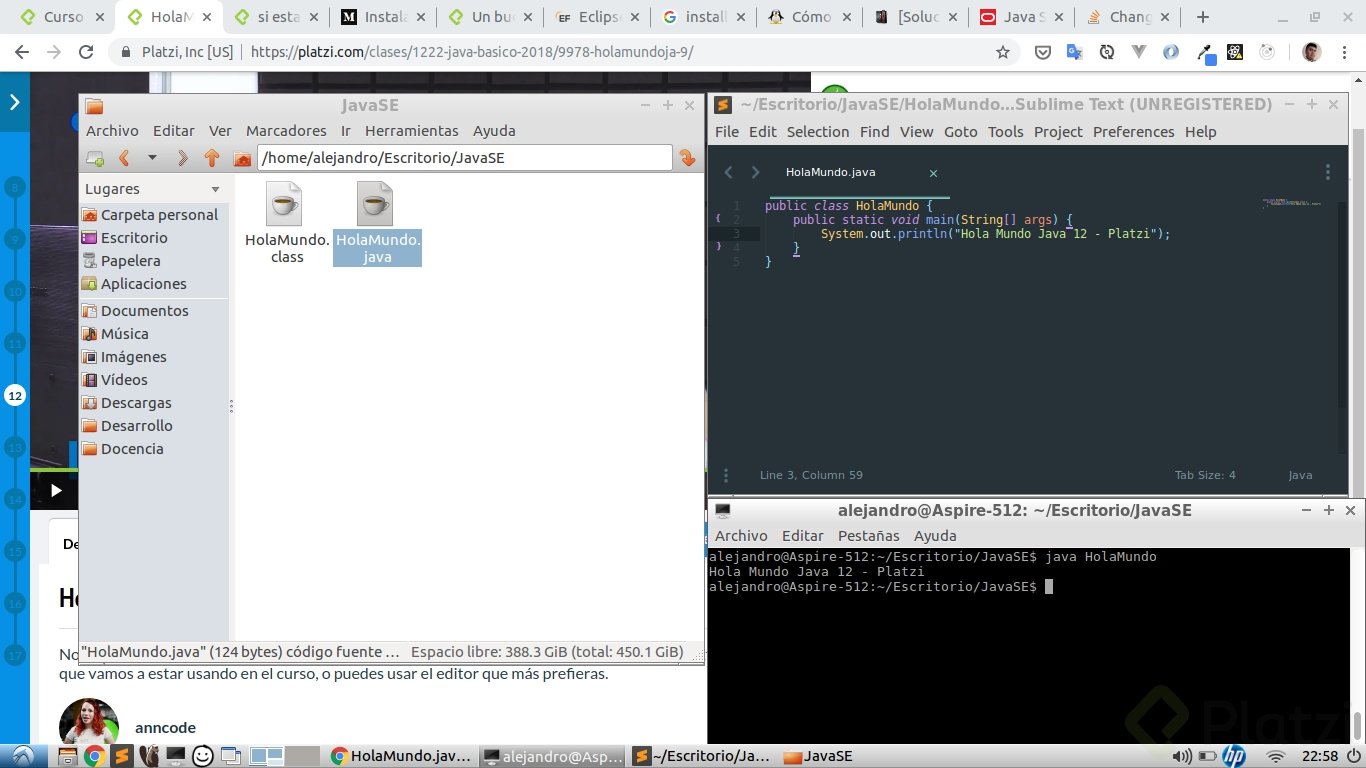
Task: Go forward with file manager's right arrow
Action: click(x=182, y=158)
